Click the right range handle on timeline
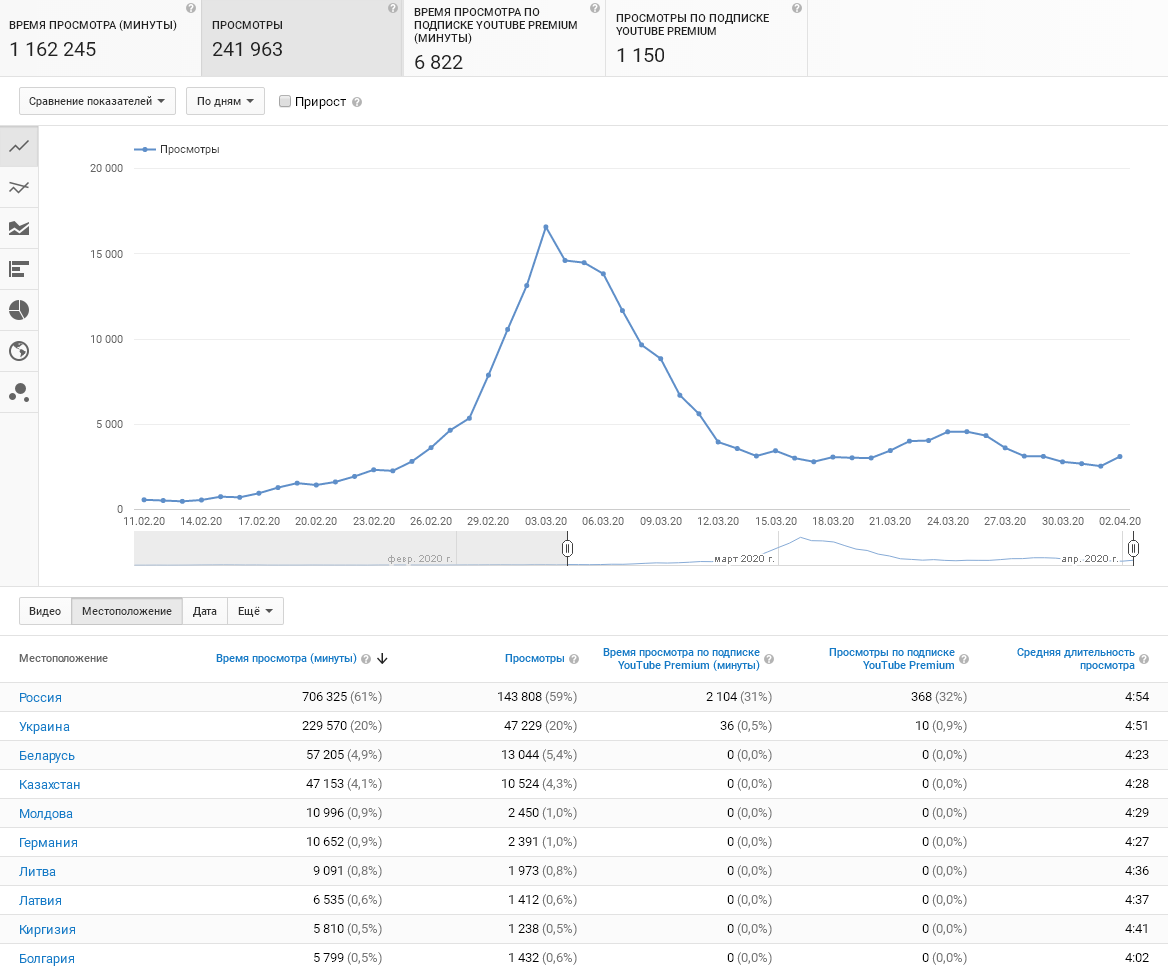The height and width of the screenshot is (972, 1168). tap(1133, 548)
